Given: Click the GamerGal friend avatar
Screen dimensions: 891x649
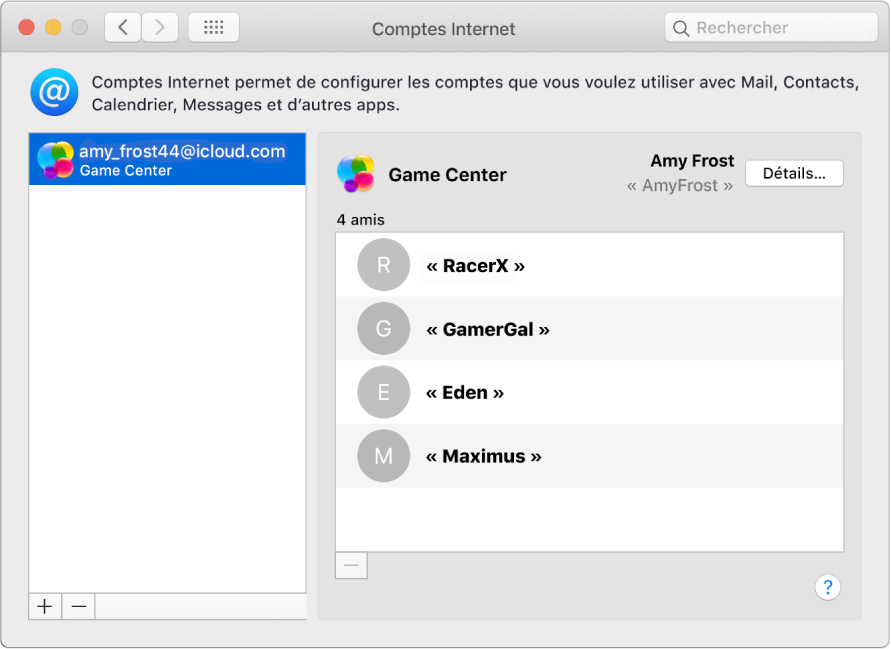Looking at the screenshot, I should point(383,329).
